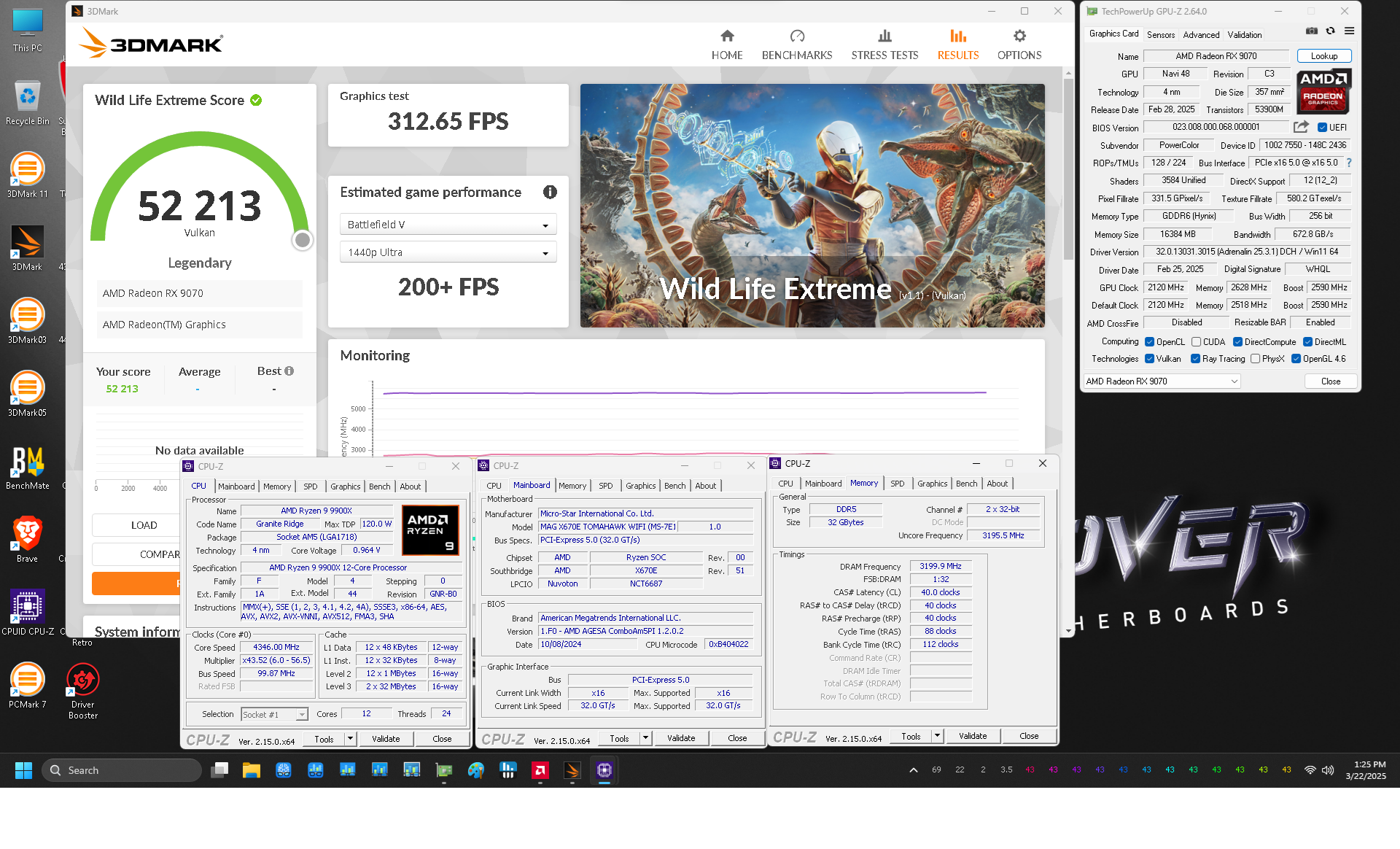Open the This PC desktop icon
This screenshot has width=1400, height=849.
[x=28, y=31]
